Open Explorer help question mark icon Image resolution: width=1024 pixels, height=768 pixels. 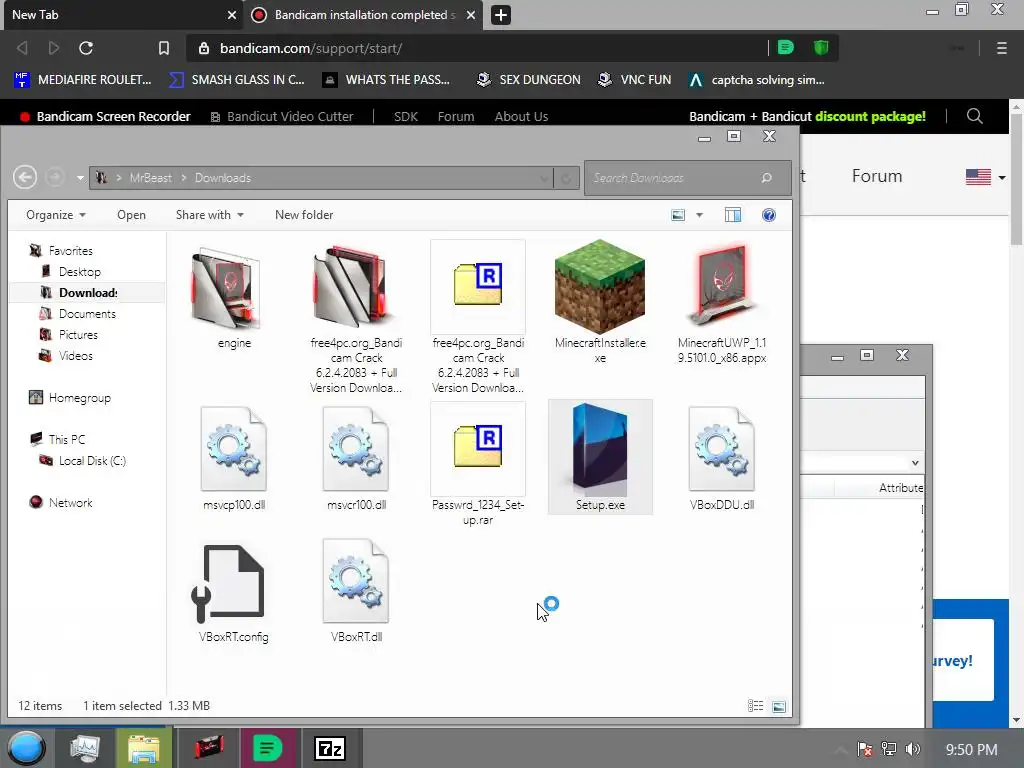click(x=769, y=215)
